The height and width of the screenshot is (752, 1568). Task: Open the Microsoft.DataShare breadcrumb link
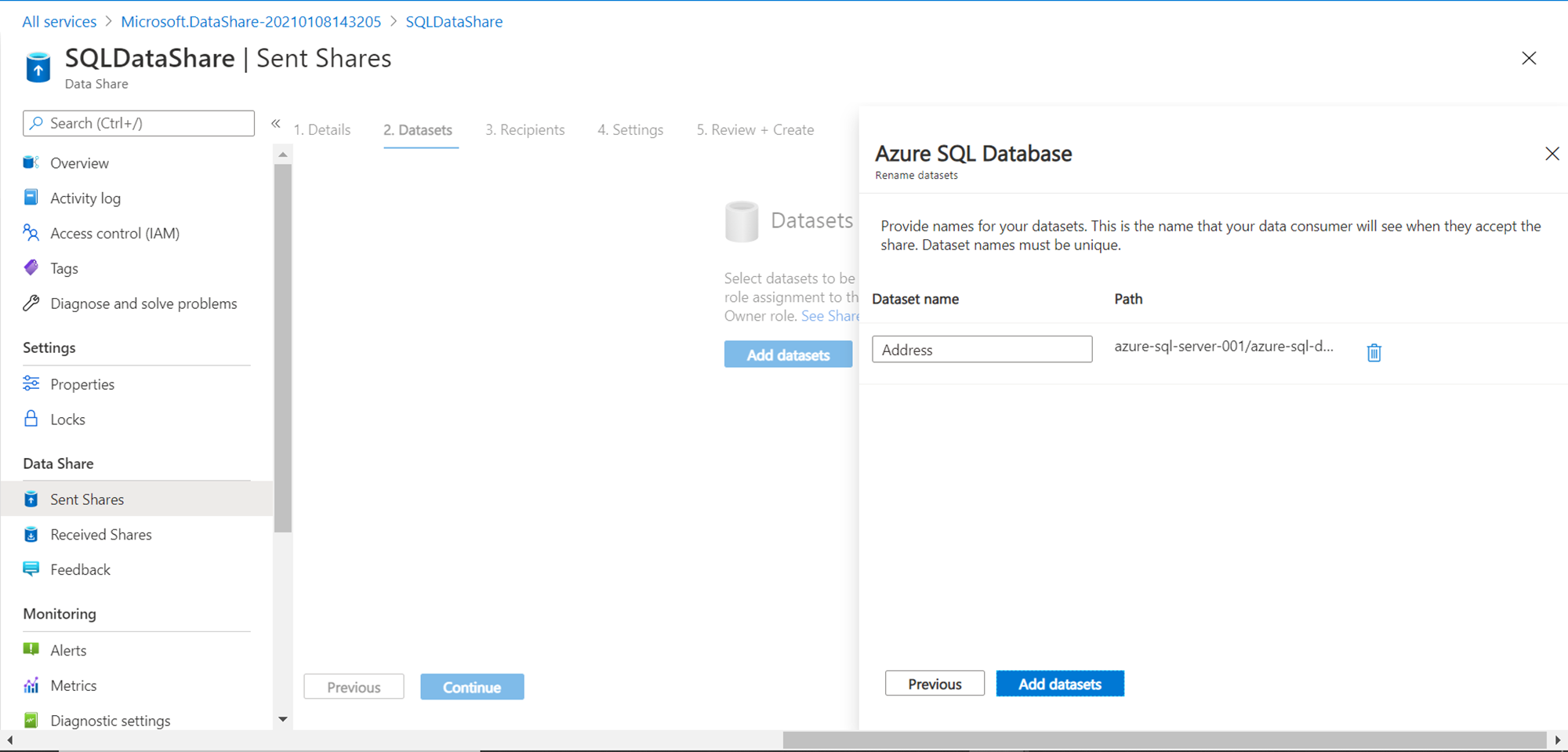pos(251,22)
